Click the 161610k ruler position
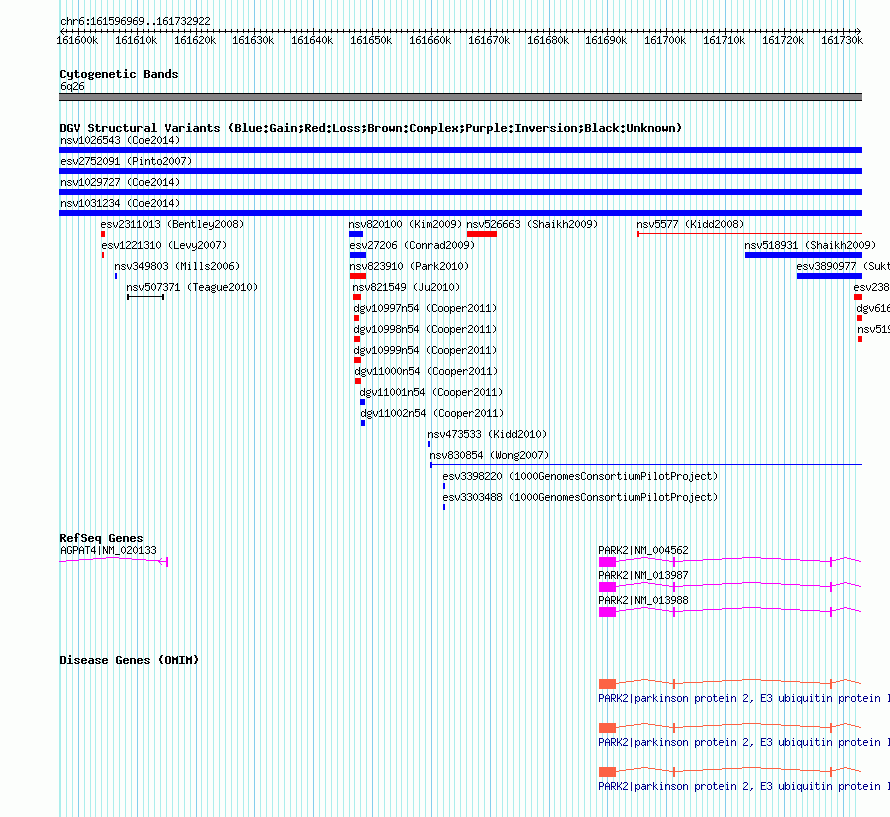The image size is (890, 817). (136, 40)
